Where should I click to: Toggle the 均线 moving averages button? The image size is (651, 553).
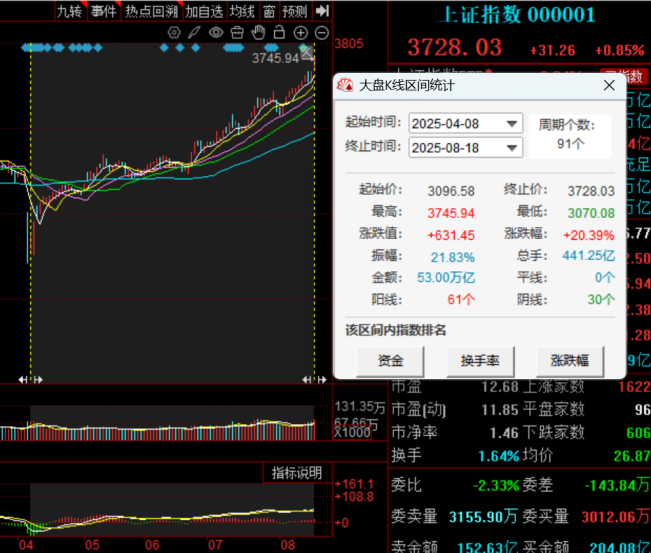point(242,12)
